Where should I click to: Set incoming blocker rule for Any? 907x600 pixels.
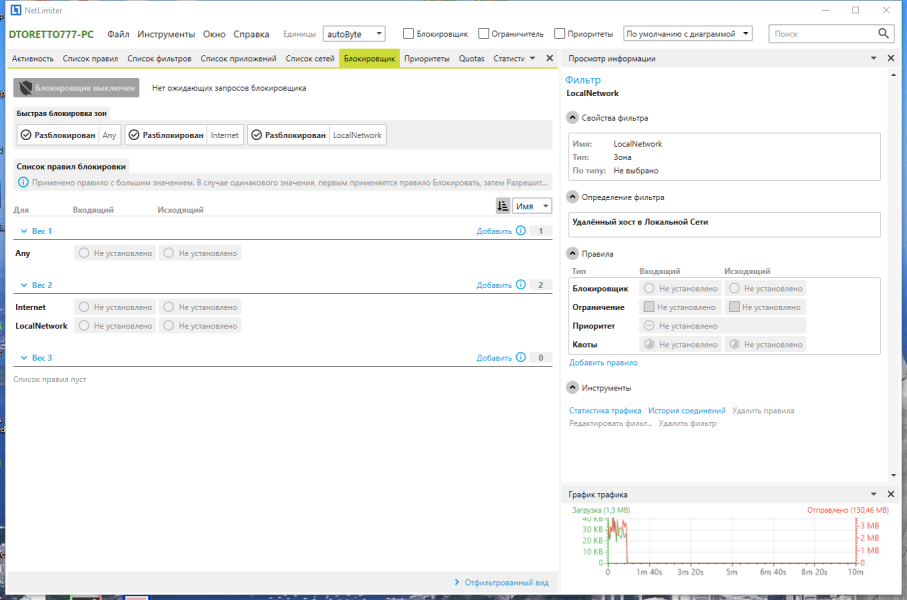(x=115, y=253)
